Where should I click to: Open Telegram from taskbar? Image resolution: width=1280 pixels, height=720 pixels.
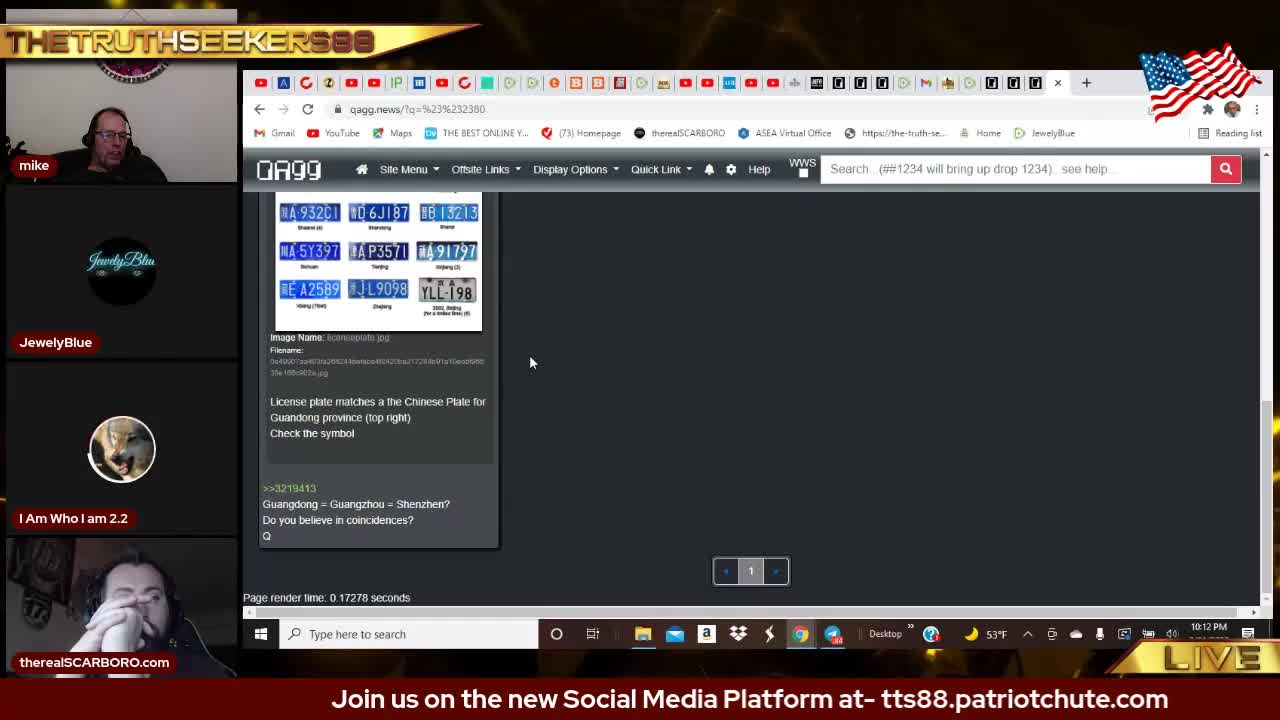(833, 634)
